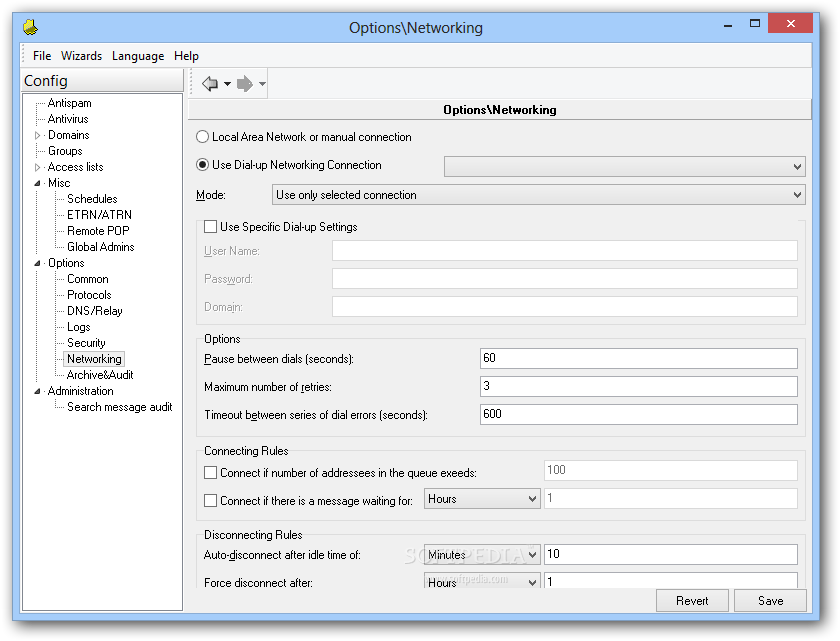Screen dimensions: 840x641
Task: Select Logs under Options
Action: click(79, 327)
